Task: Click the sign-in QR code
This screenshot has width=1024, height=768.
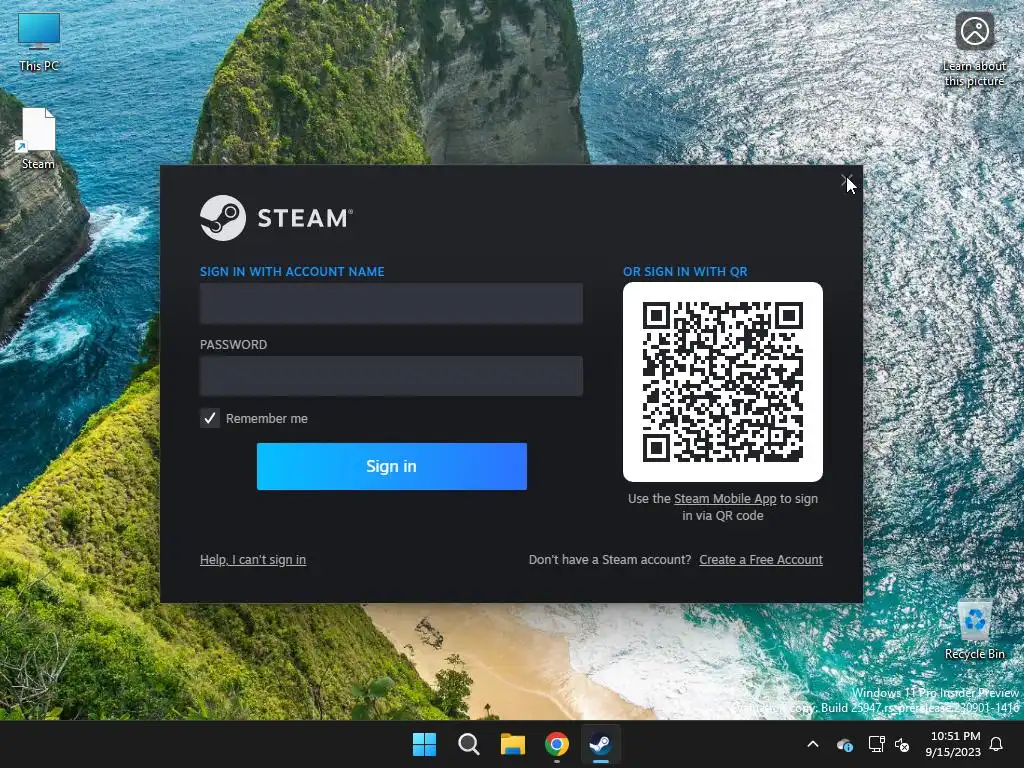Action: pos(723,382)
